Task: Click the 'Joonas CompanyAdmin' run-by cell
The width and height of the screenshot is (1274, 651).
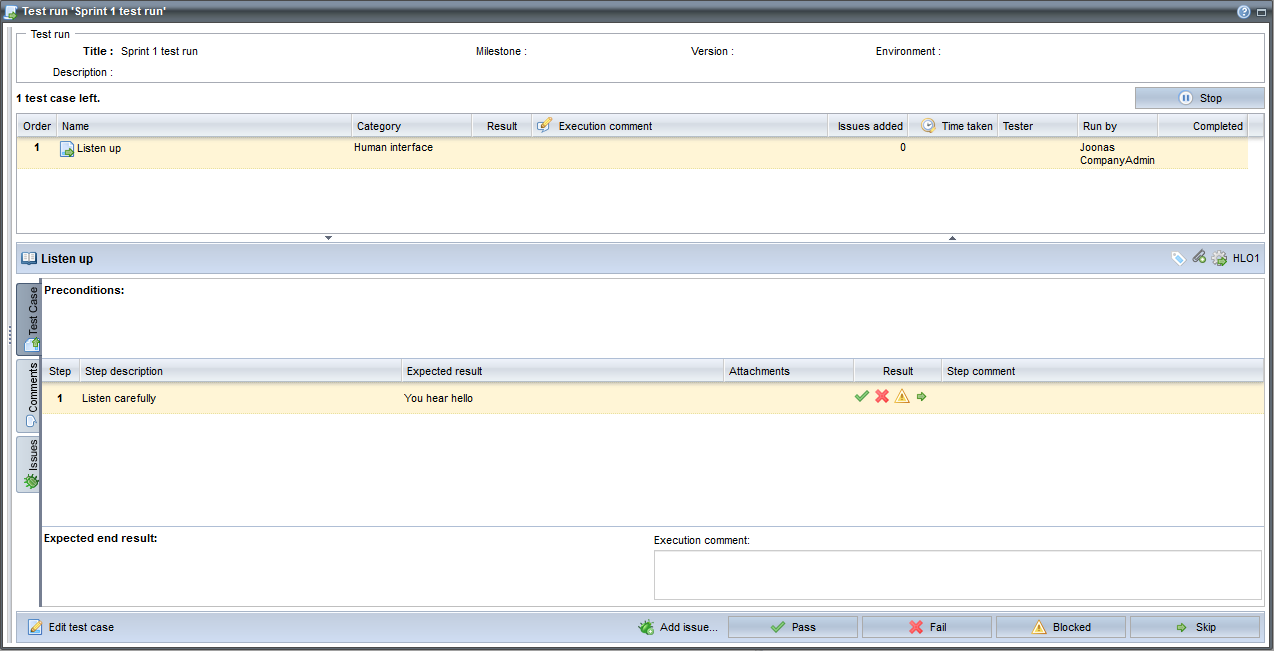Action: 1117,154
